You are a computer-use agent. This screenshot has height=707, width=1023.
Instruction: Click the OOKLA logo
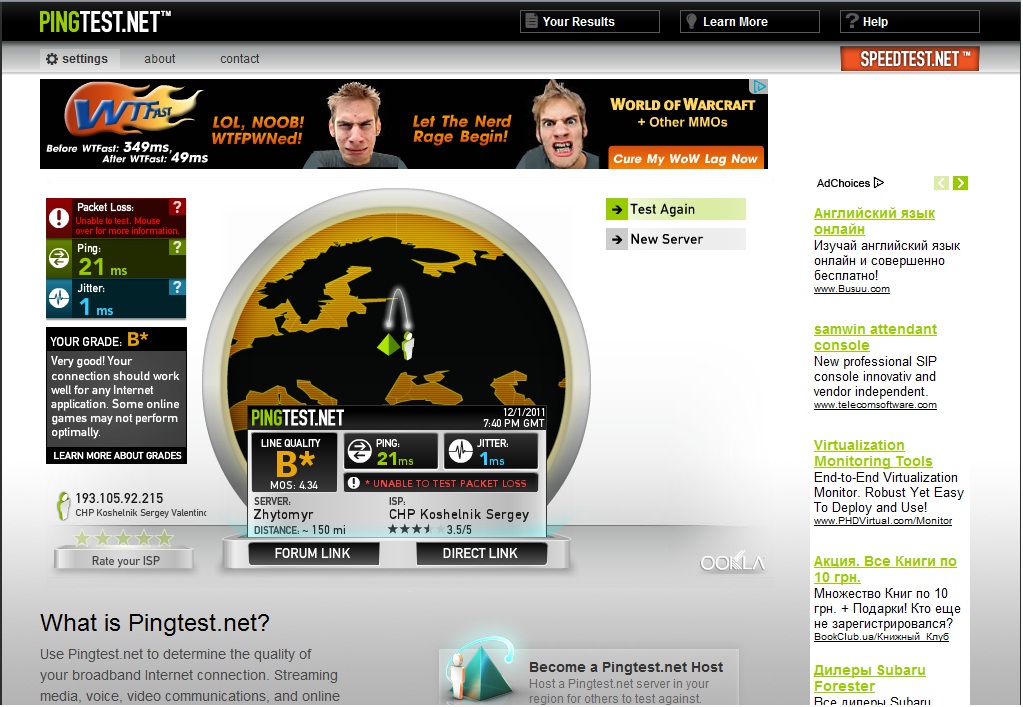(x=732, y=562)
